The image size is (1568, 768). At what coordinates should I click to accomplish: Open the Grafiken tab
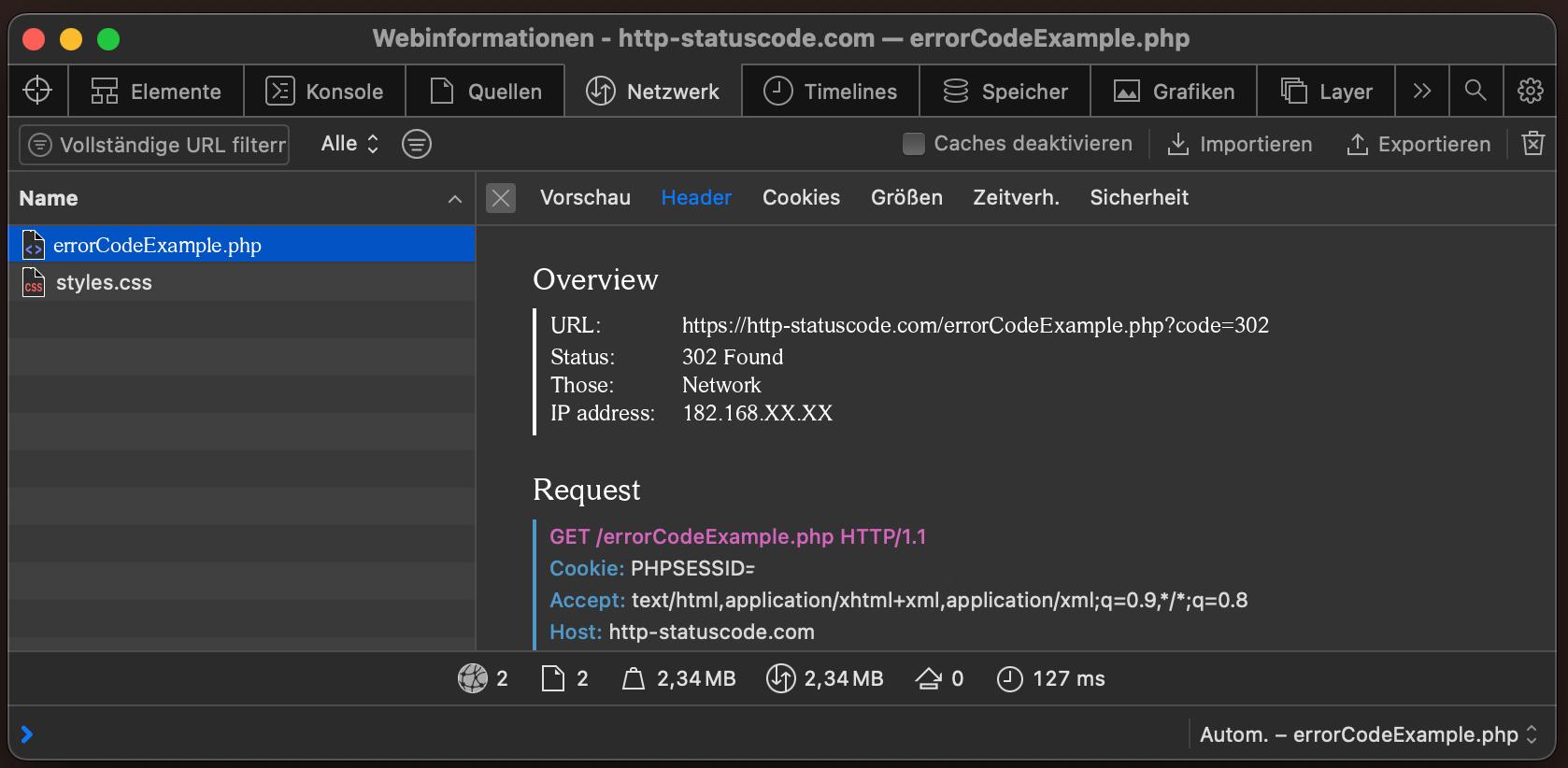coord(1174,91)
